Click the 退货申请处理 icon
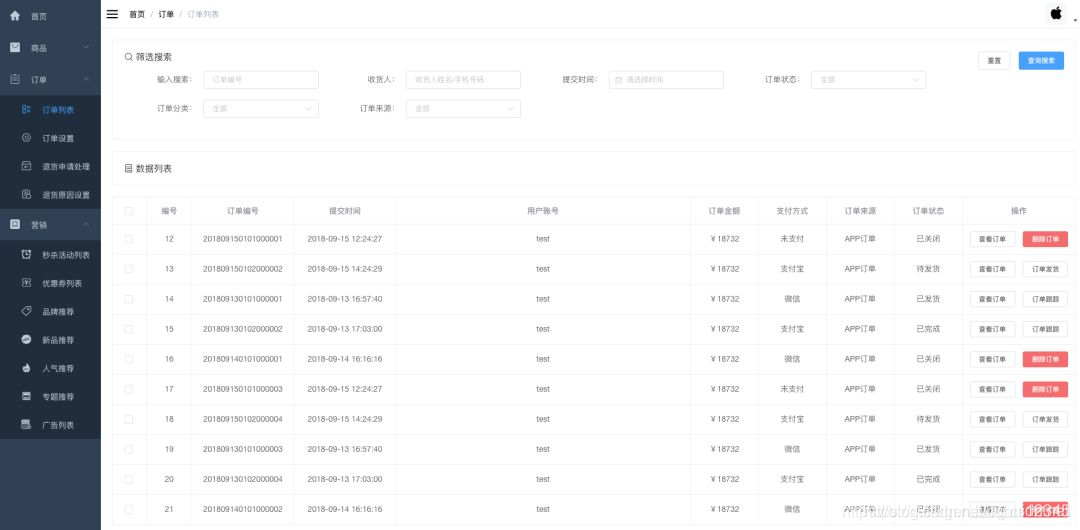This screenshot has height=530, width=1080. (26, 166)
